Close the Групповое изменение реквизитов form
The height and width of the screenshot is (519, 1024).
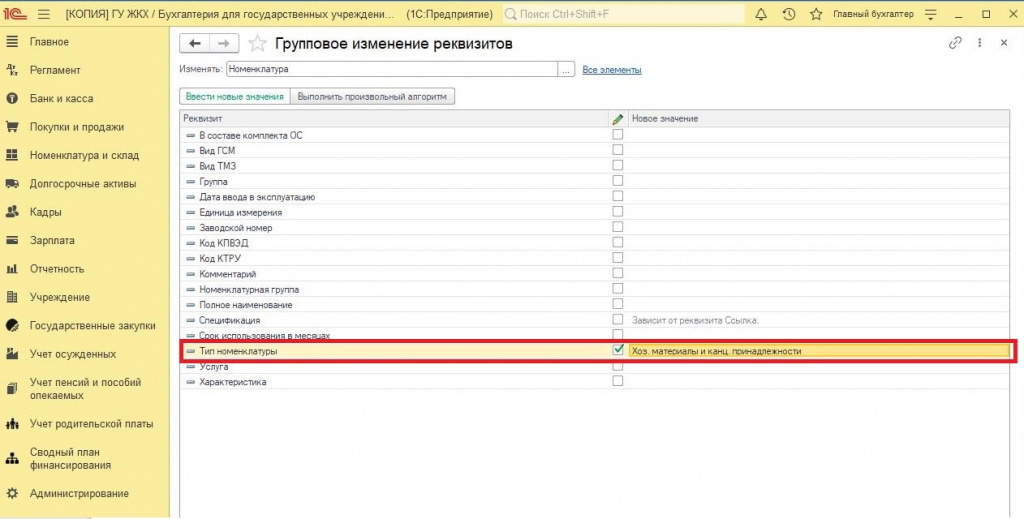point(1004,43)
